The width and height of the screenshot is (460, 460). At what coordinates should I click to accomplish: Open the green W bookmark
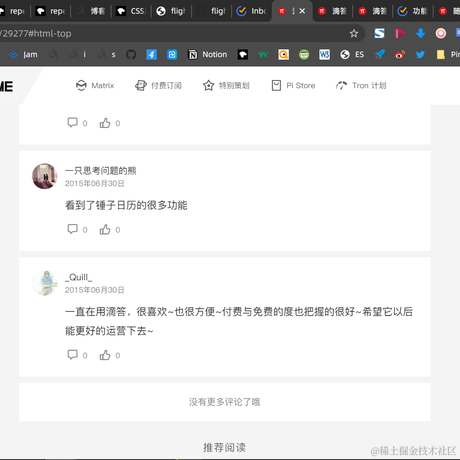(263, 54)
